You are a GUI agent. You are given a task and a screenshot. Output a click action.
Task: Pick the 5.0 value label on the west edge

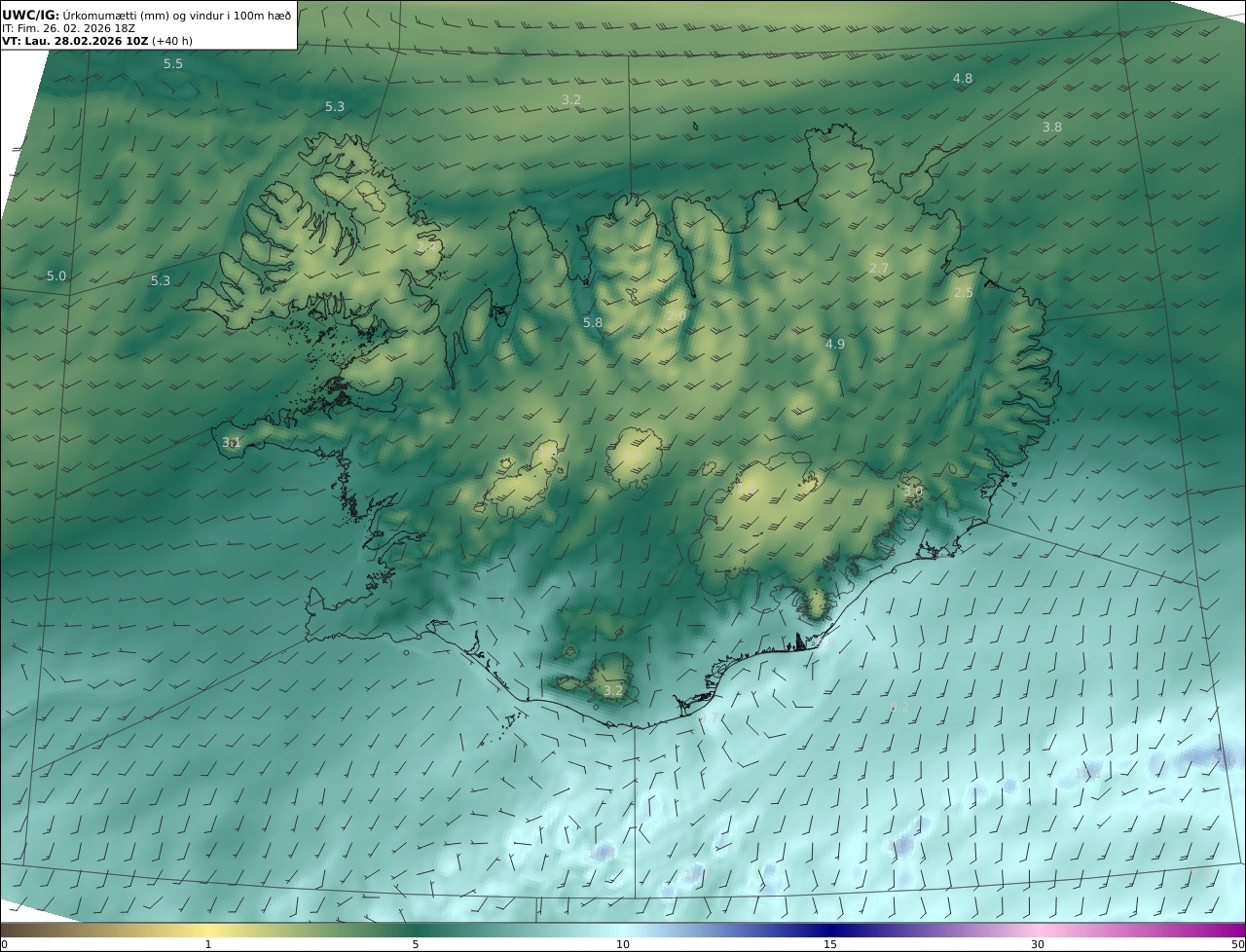(56, 276)
